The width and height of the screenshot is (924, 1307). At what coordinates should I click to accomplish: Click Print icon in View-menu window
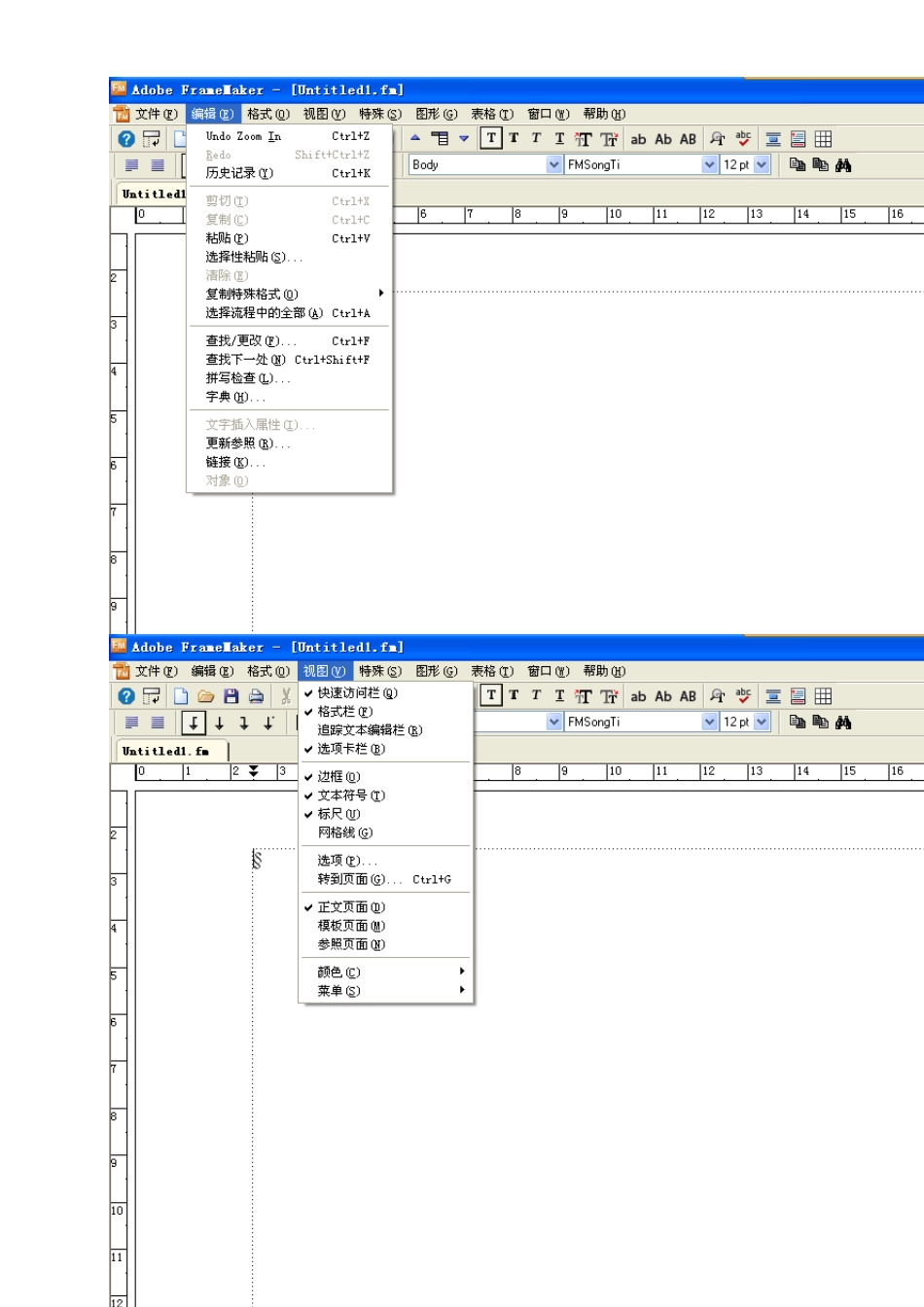pyautogui.click(x=256, y=696)
